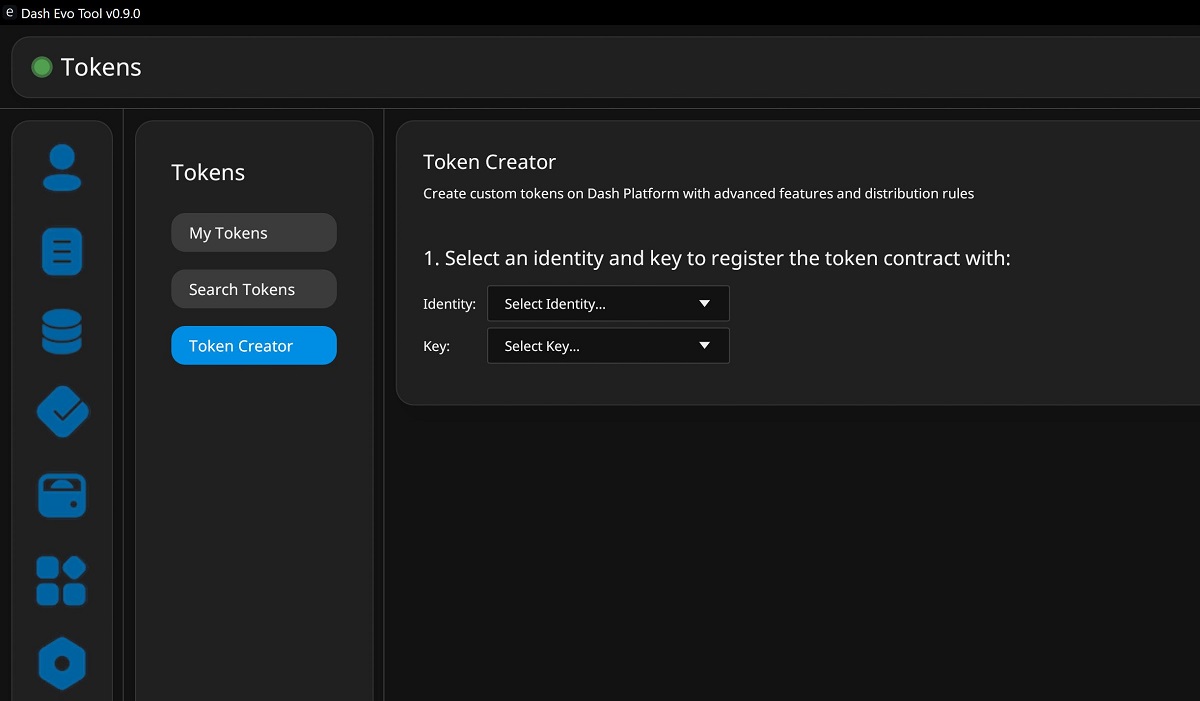This screenshot has width=1200, height=701.
Task: Click the Token Creator heading
Action: pyautogui.click(x=489, y=162)
